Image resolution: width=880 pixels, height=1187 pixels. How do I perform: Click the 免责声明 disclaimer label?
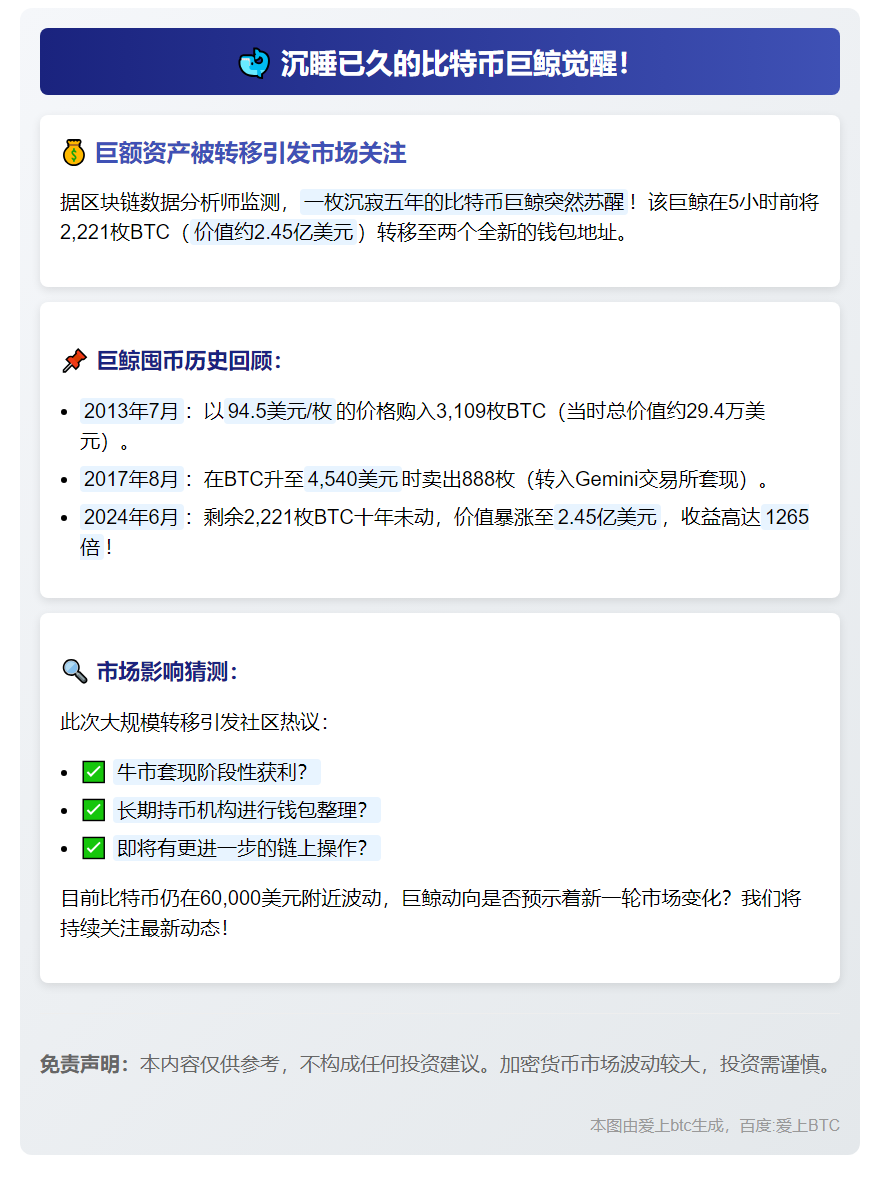(84, 1064)
